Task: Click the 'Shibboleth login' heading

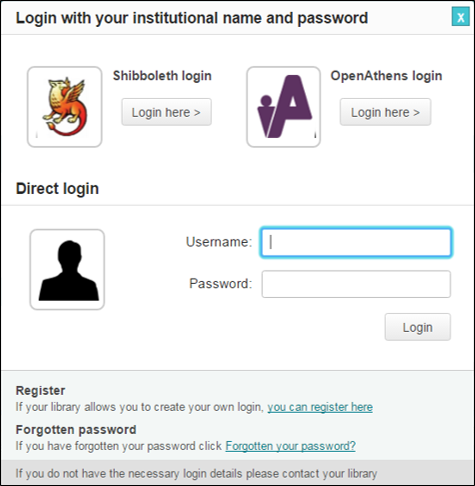Action: click(162, 76)
